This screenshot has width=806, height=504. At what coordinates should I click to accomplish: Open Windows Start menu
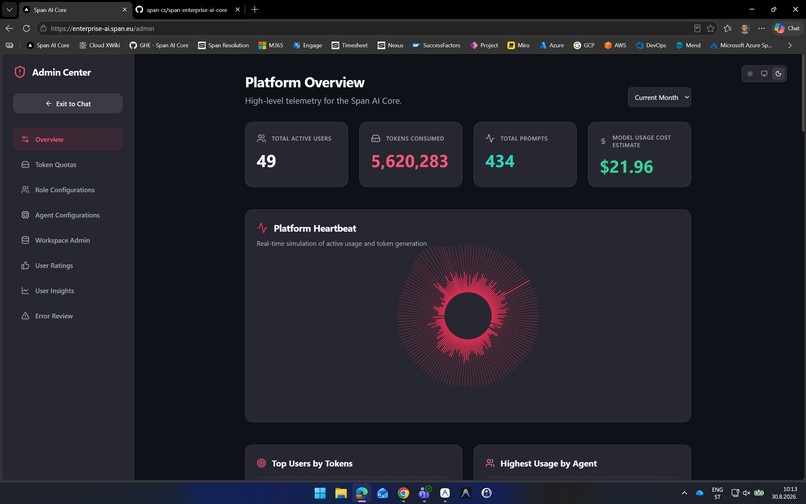pyautogui.click(x=320, y=493)
